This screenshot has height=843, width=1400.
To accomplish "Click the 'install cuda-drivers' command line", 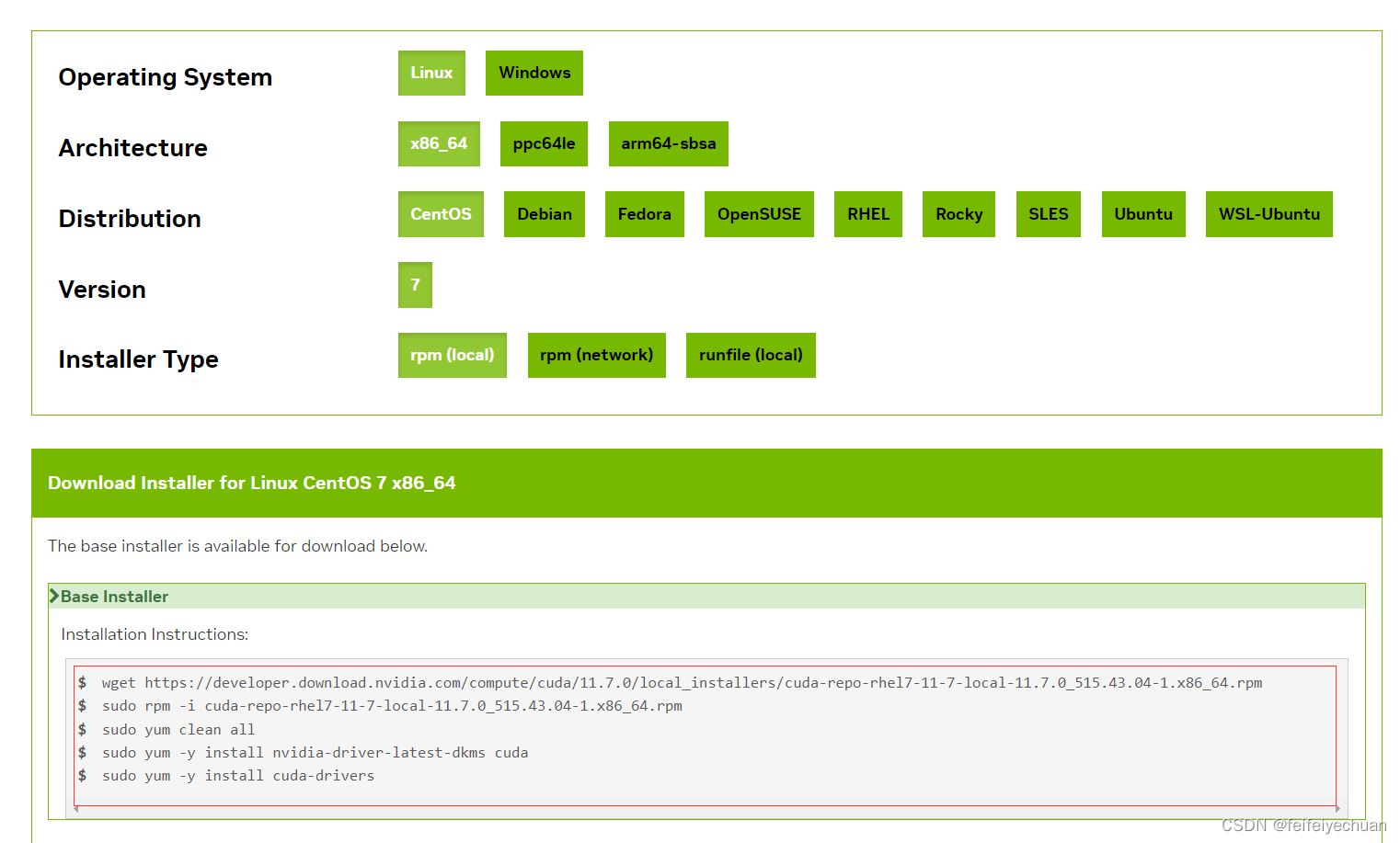I will point(238,776).
